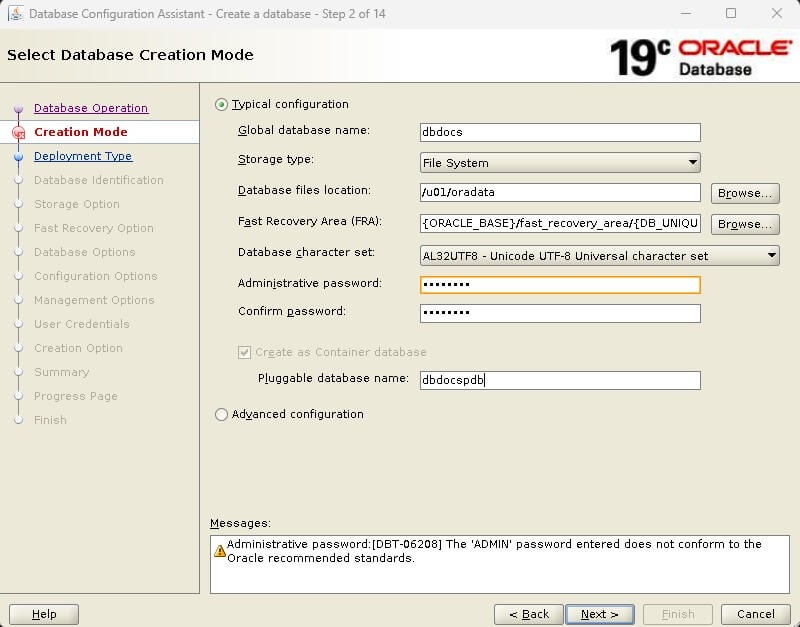The width and height of the screenshot is (800, 627).
Task: Click the Global database name field
Action: [x=560, y=132]
